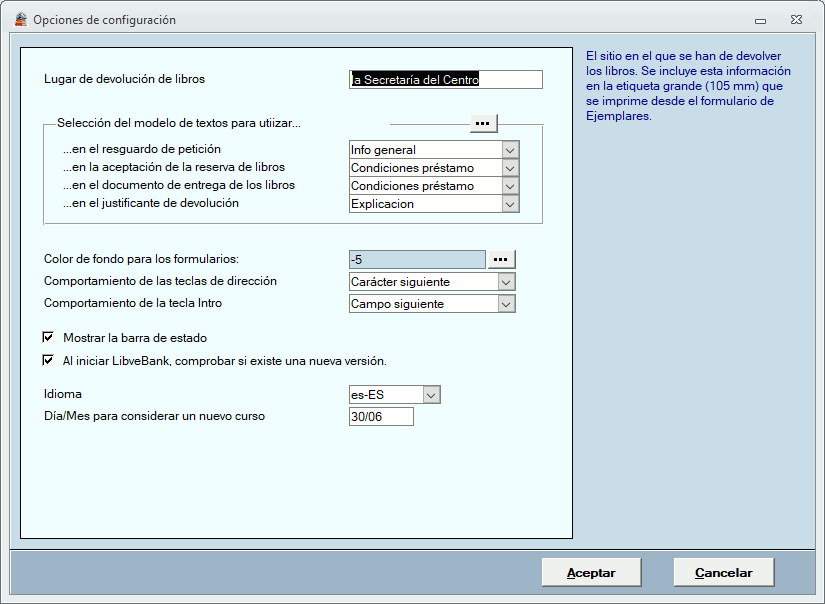Minimize the Opciones de configuración window
This screenshot has width=825, height=604.
click(761, 19)
